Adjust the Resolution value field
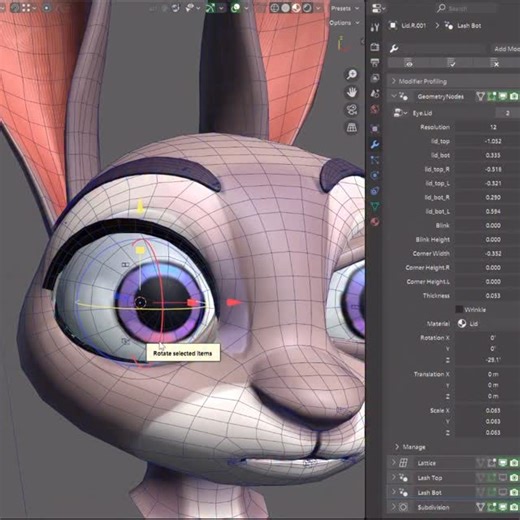Viewport: 520px width, 520px height. (488, 127)
